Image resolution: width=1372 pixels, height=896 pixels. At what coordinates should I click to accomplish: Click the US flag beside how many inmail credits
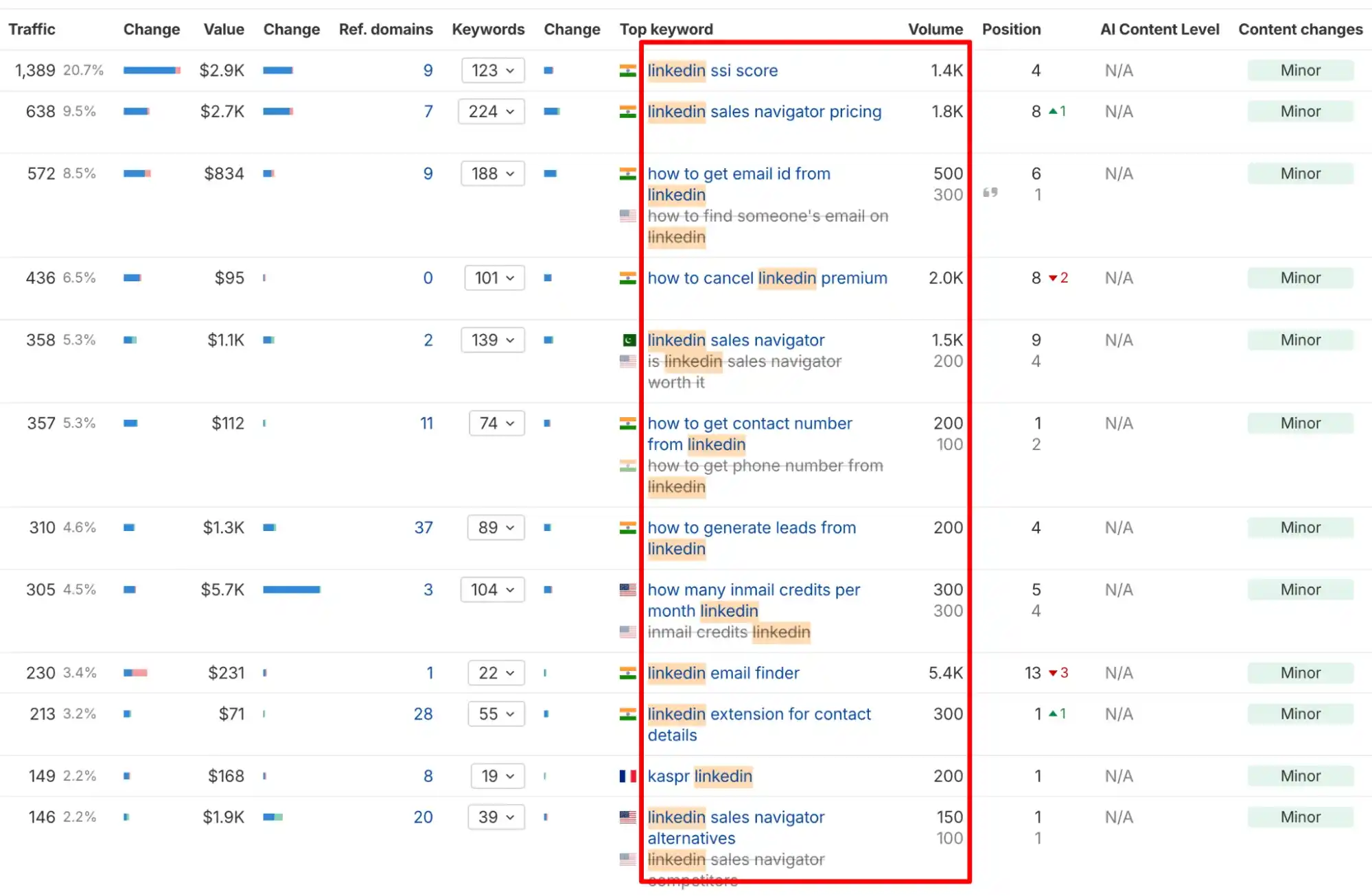pos(627,590)
